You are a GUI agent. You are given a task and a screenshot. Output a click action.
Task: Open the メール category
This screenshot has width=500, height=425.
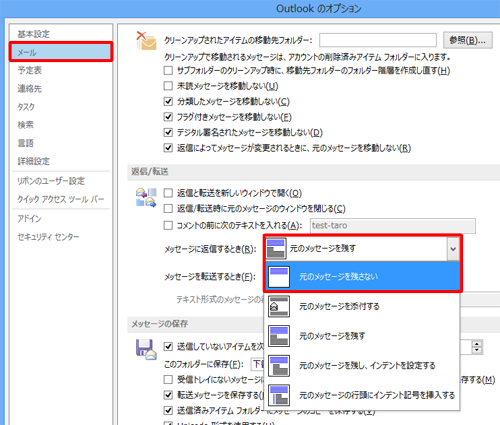pos(61,52)
